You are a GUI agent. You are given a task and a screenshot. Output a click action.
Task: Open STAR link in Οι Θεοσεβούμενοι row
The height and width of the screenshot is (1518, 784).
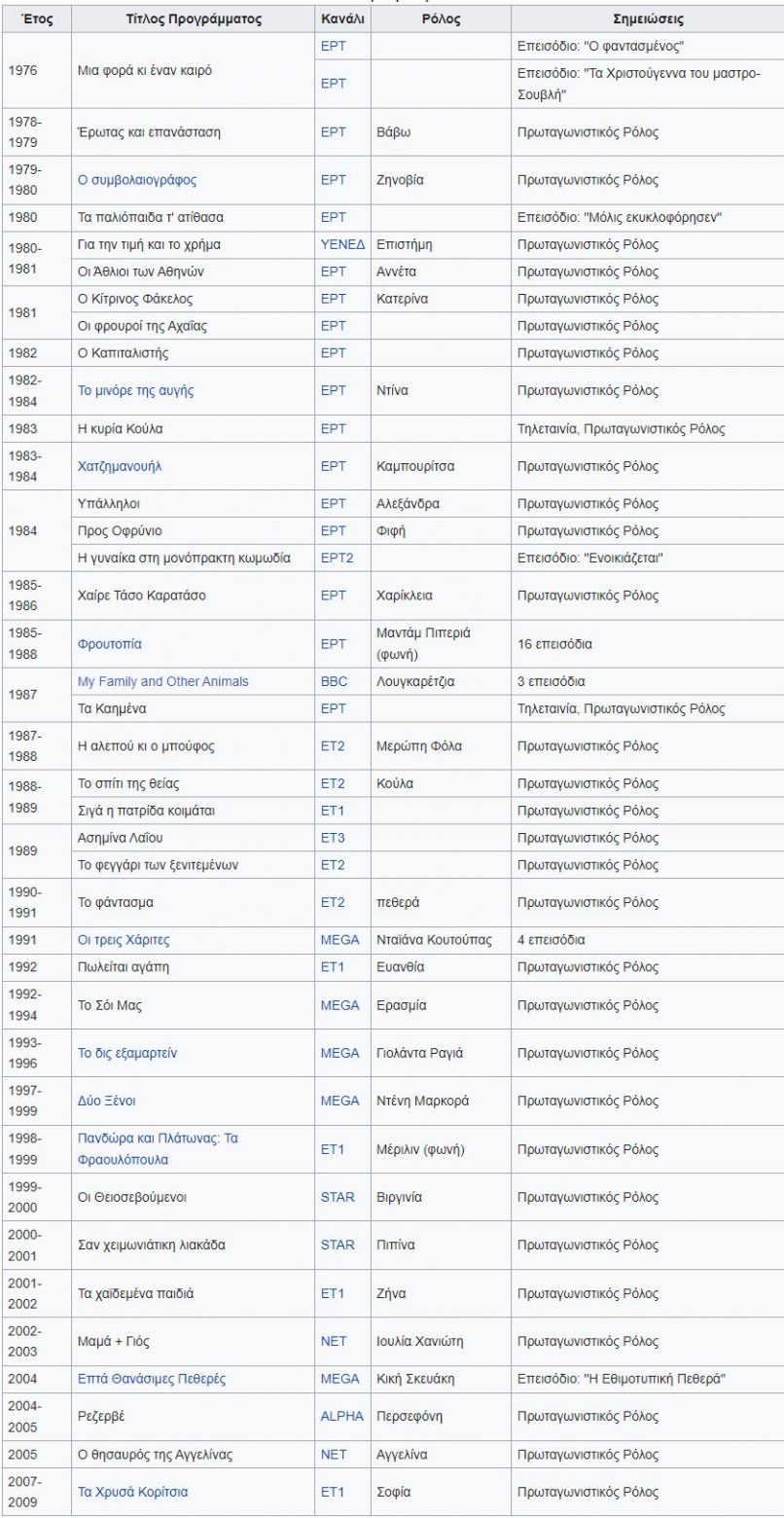coord(338,1197)
